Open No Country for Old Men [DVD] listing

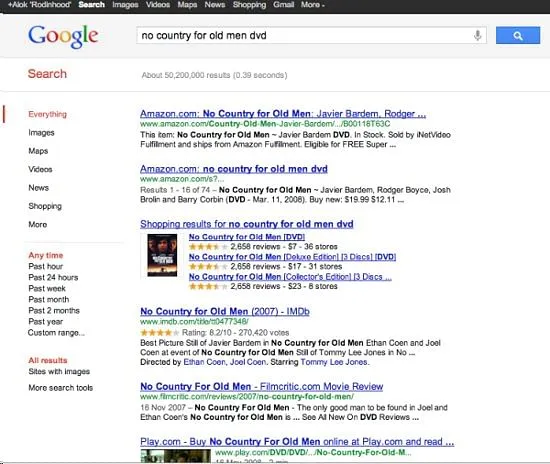[x=247, y=237]
